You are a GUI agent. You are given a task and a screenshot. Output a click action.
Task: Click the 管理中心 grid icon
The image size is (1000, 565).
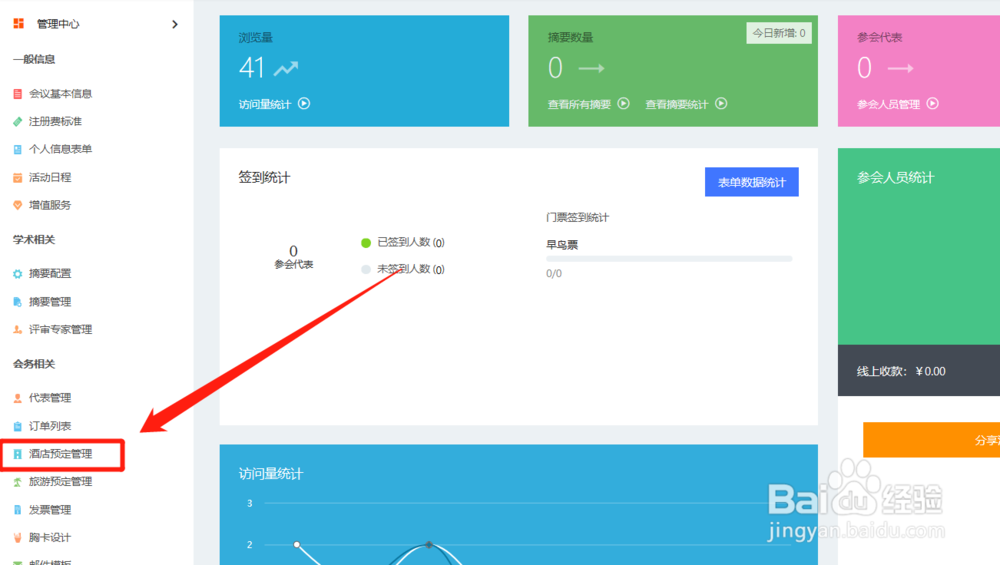(18, 24)
